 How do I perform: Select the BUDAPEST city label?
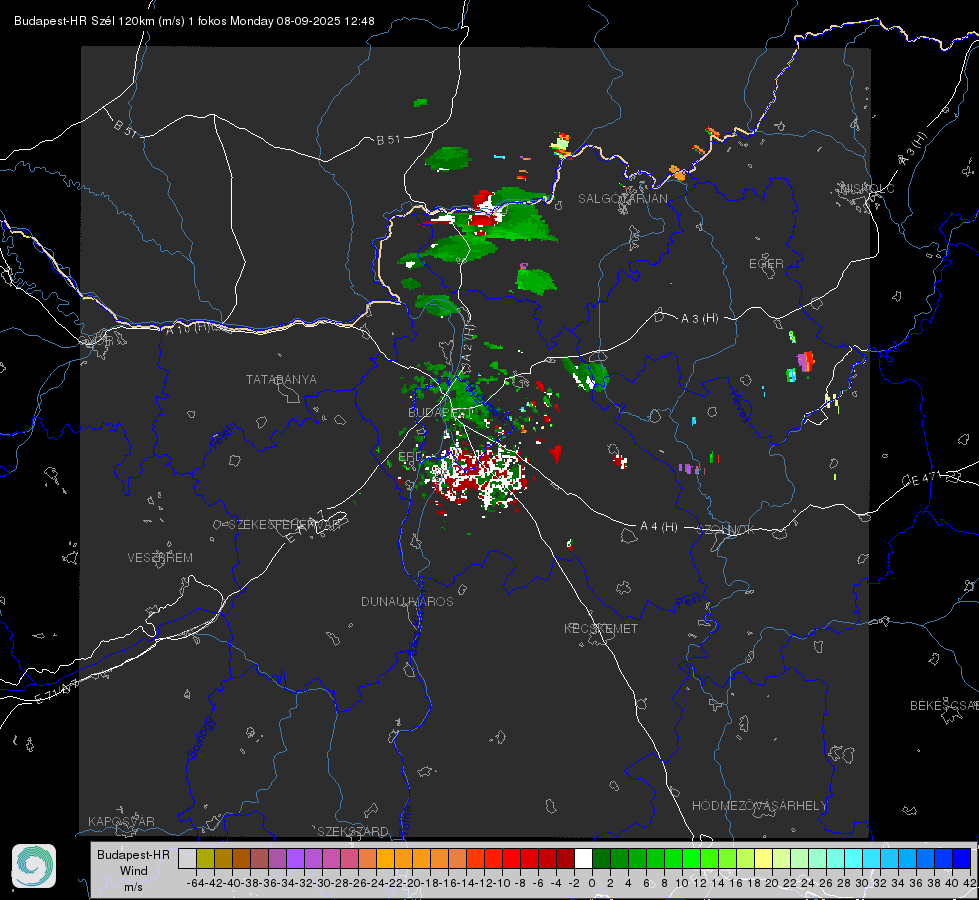pos(441,412)
